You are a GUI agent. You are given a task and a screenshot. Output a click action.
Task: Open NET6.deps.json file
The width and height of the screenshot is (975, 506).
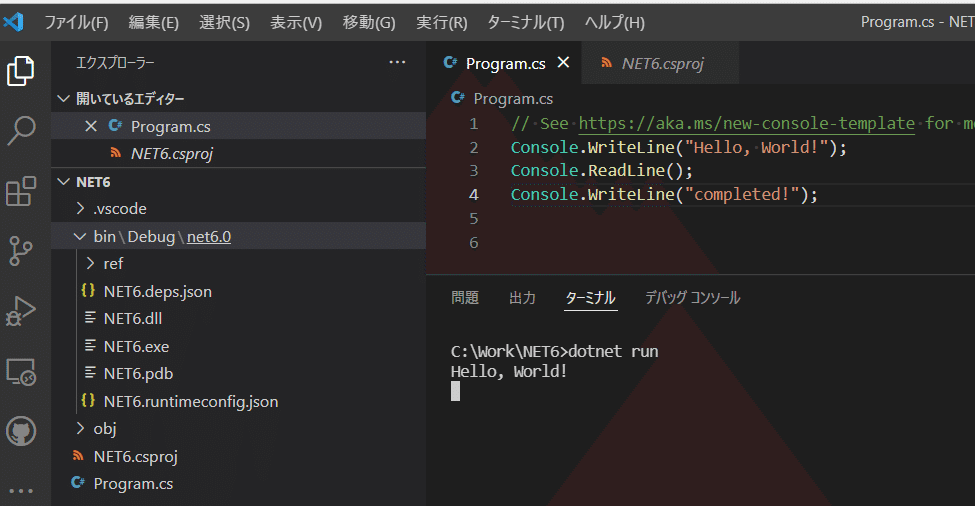click(x=238, y=291)
